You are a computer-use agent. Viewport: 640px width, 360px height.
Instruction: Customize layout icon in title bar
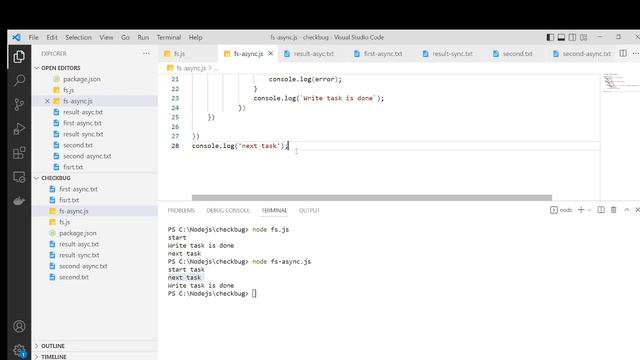[x=584, y=37]
